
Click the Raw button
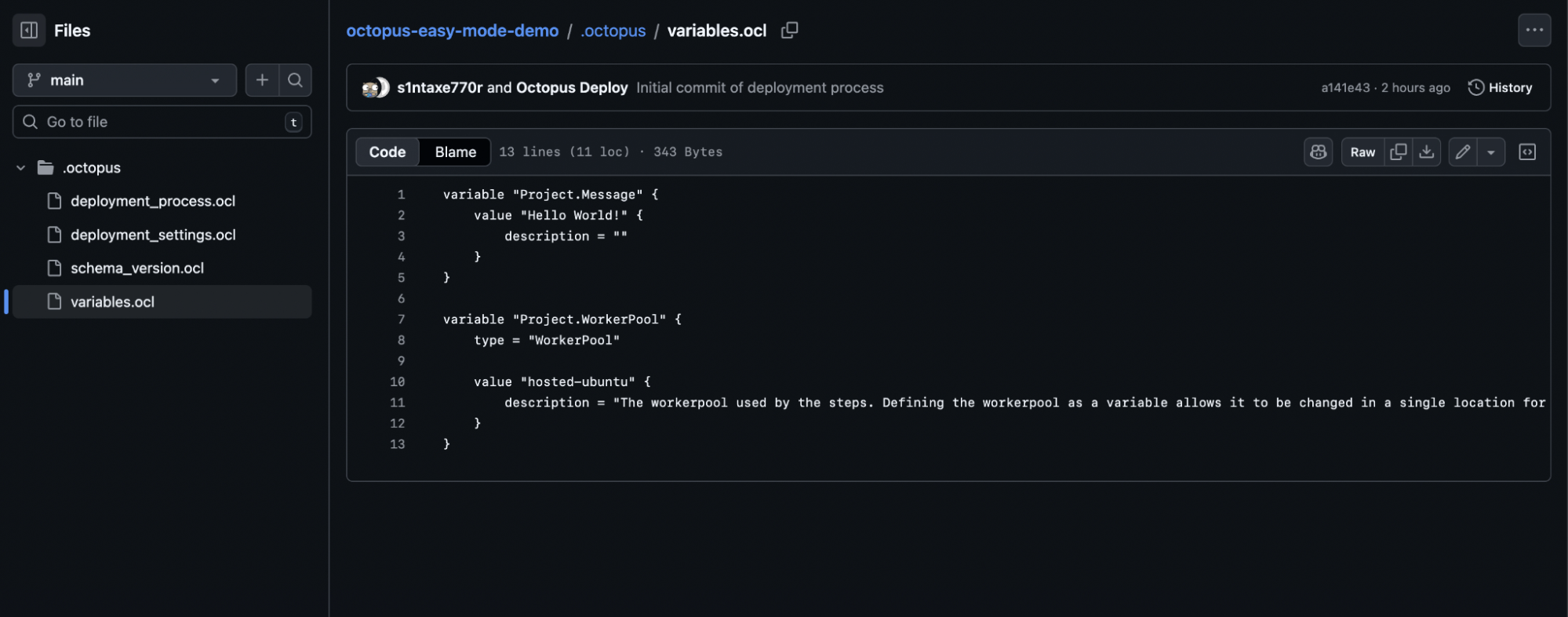click(x=1362, y=152)
